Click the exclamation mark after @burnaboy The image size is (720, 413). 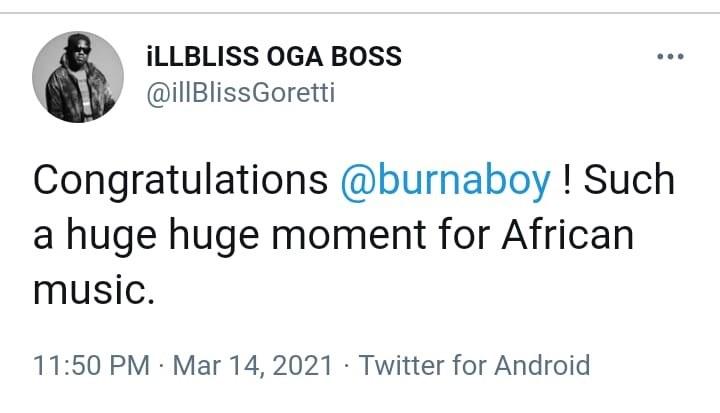(x=567, y=181)
